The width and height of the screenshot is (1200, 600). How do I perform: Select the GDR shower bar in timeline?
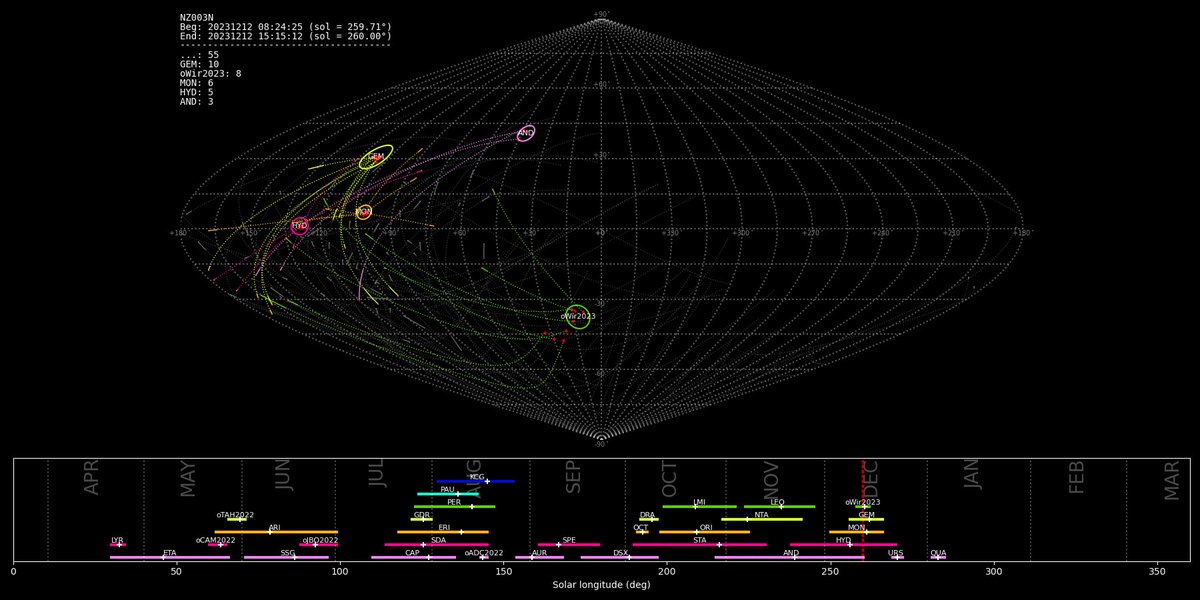pyautogui.click(x=422, y=519)
